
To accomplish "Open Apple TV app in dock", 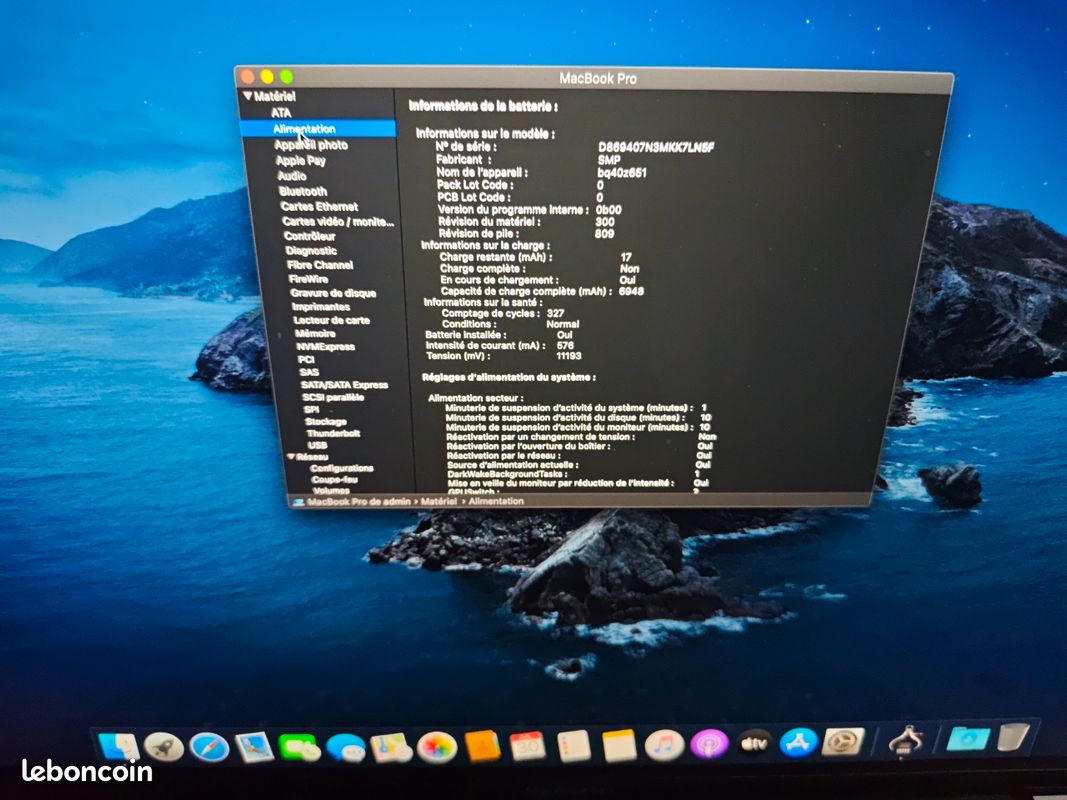I will point(755,744).
